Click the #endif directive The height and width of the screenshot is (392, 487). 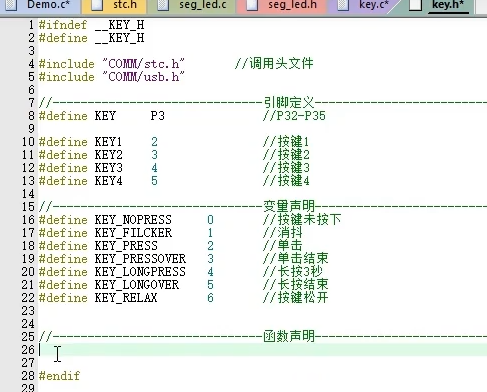coord(59,376)
